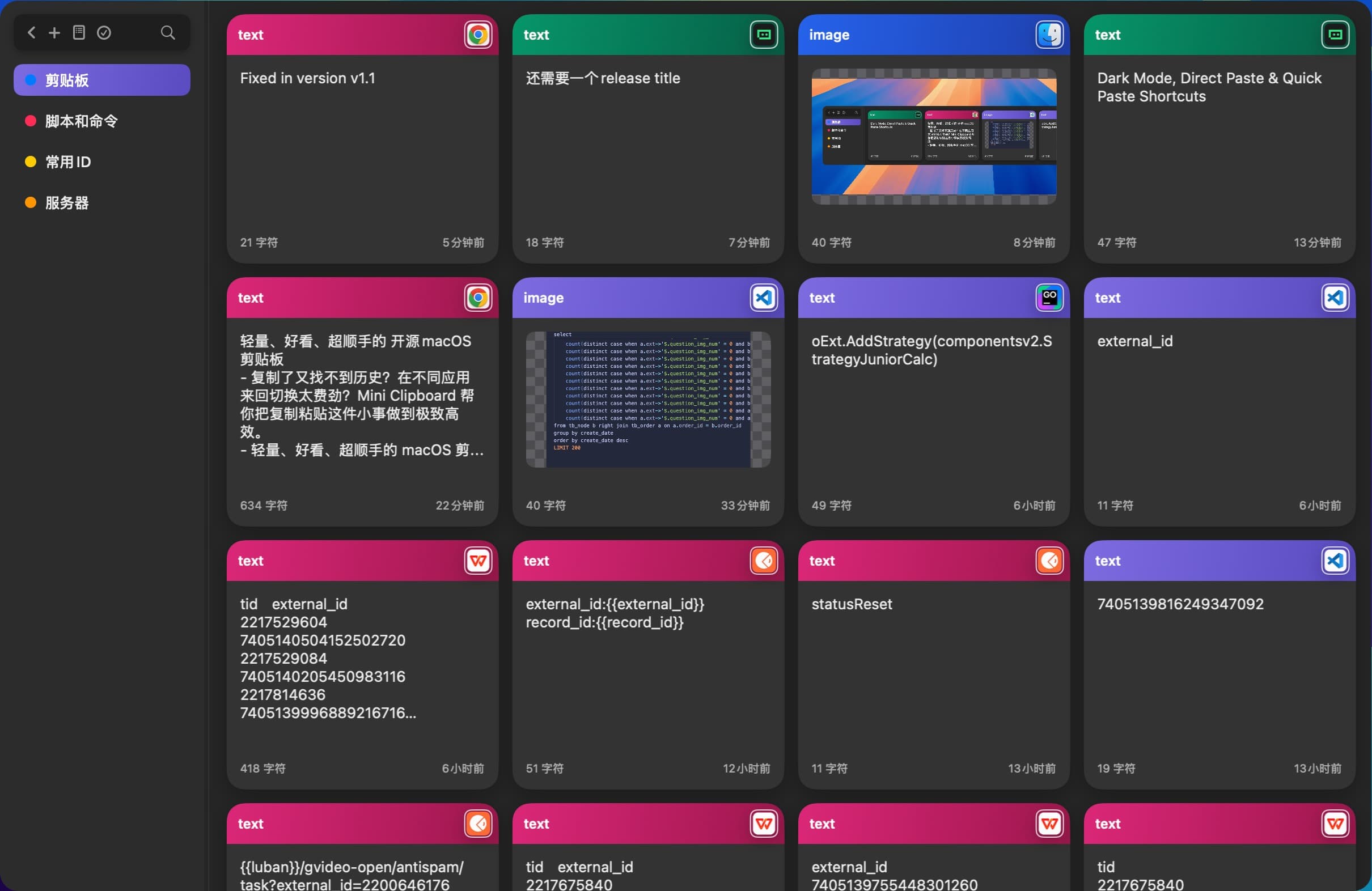Viewport: 1372px width, 891px height.
Task: Open the notes list icon in the toolbar
Action: (79, 32)
